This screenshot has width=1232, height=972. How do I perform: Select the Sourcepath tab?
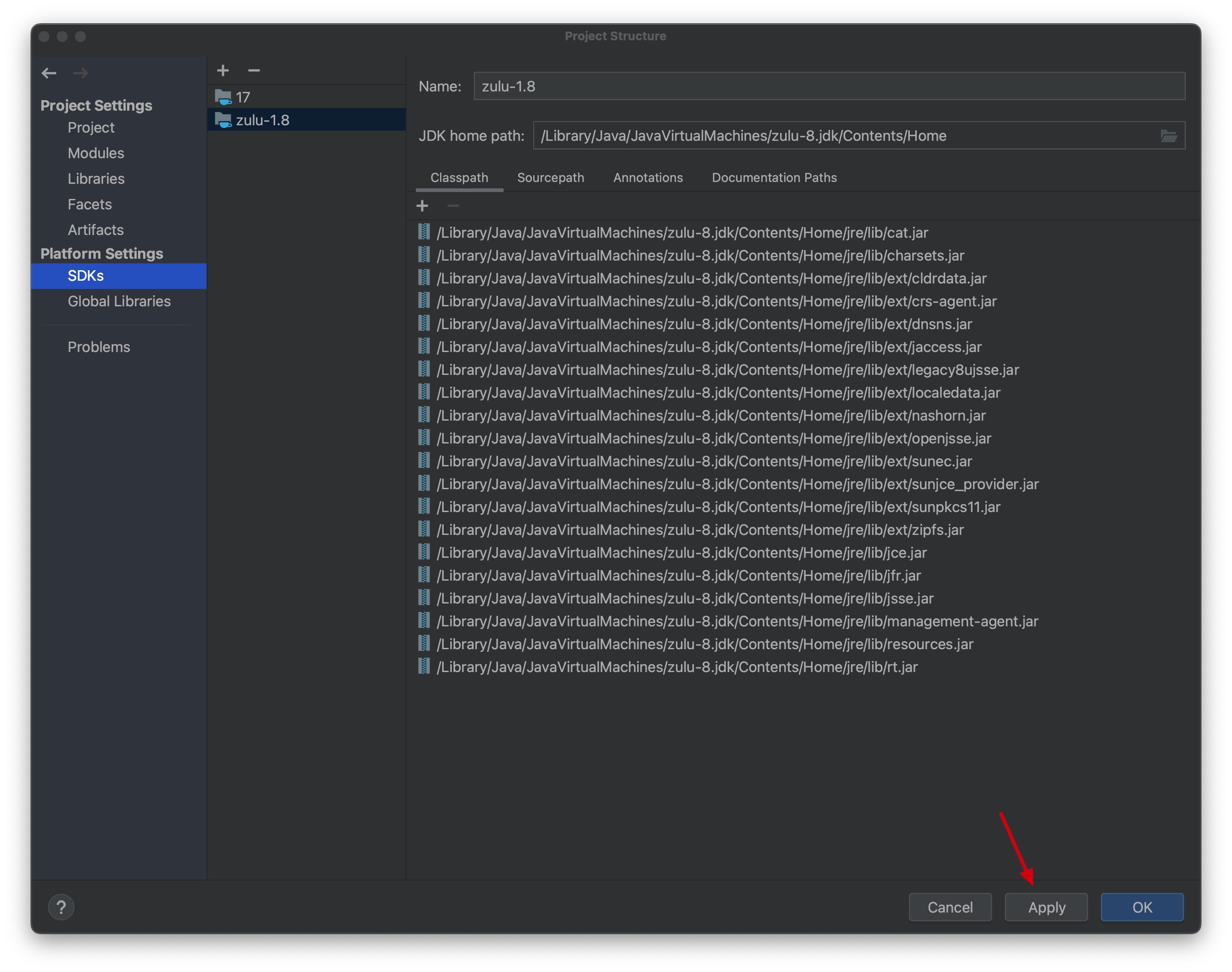(x=552, y=178)
